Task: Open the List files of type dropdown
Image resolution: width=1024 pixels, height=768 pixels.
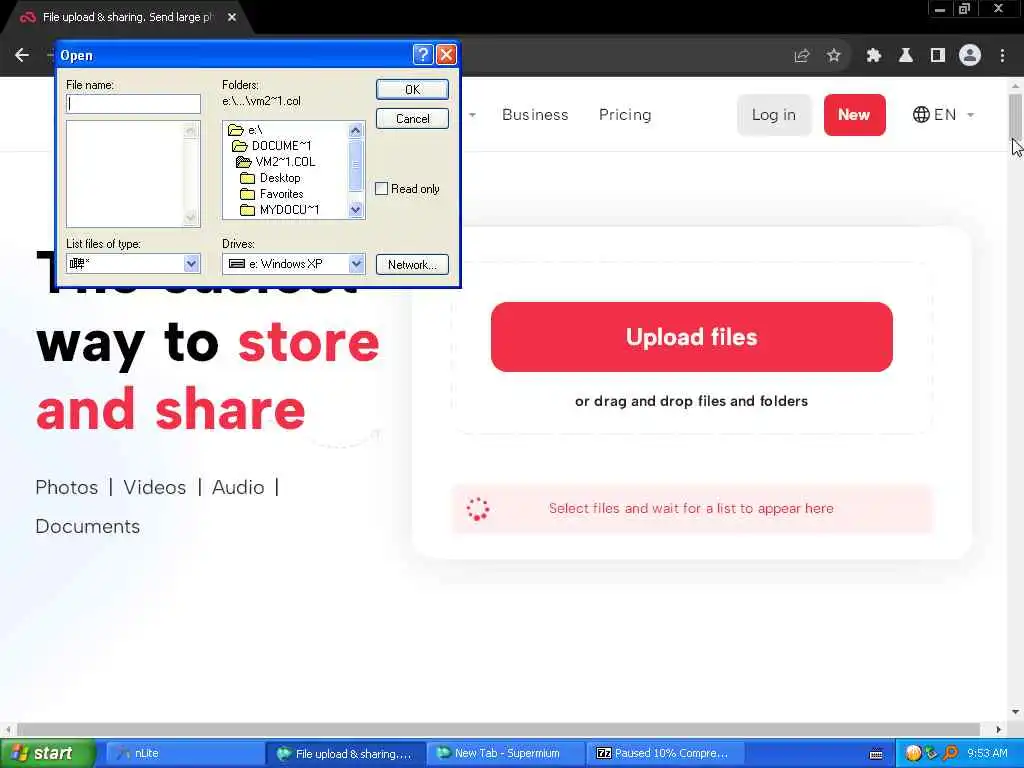Action: click(191, 264)
